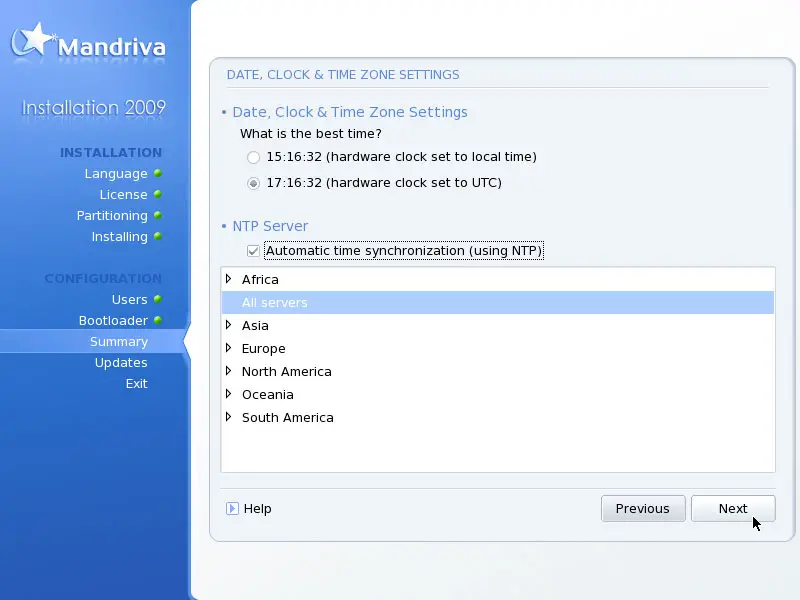This screenshot has height=600, width=800.
Task: Click the Language step in sidebar
Action: coord(116,173)
